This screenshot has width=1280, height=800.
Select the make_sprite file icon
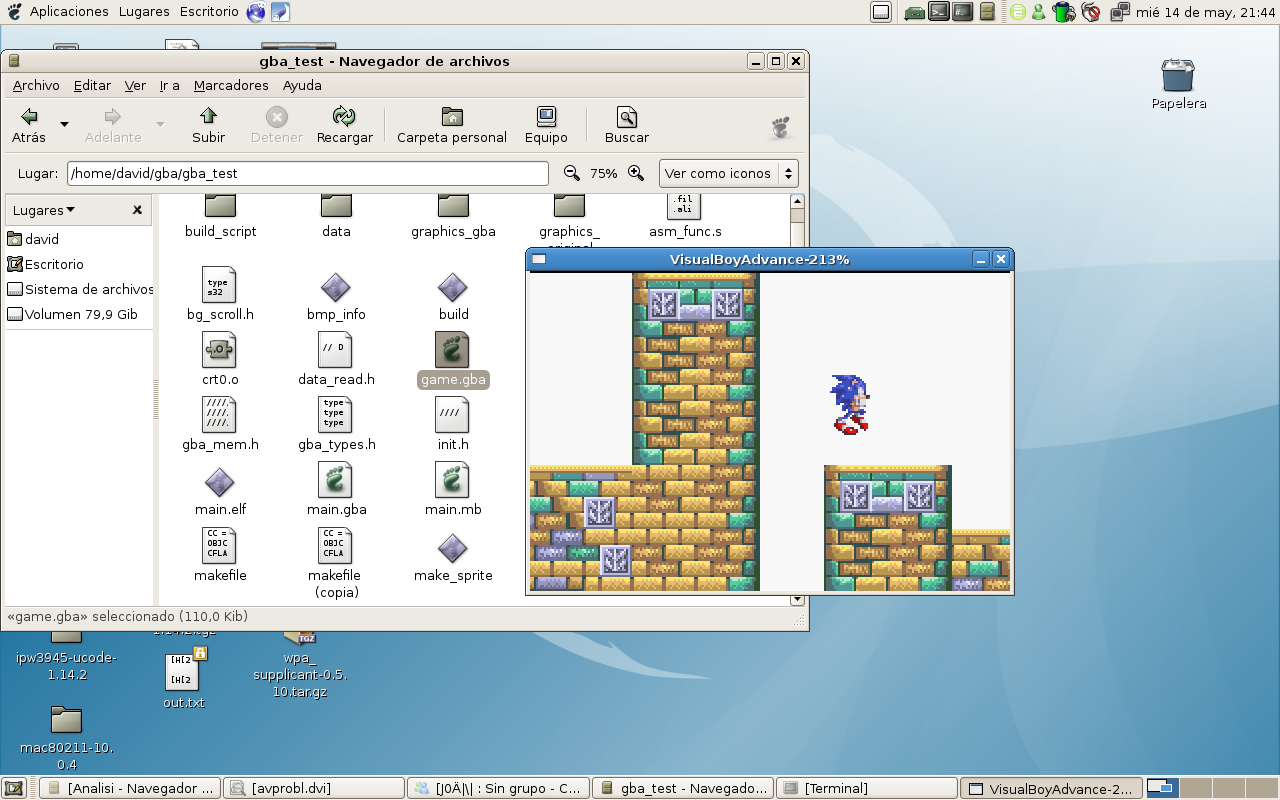pyautogui.click(x=453, y=549)
